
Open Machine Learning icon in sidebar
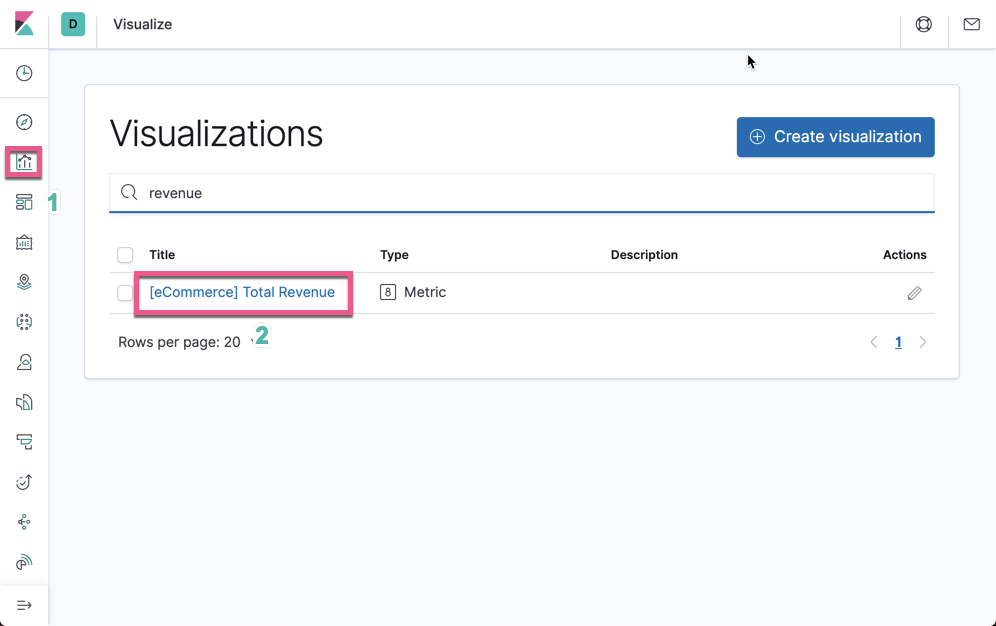point(24,322)
